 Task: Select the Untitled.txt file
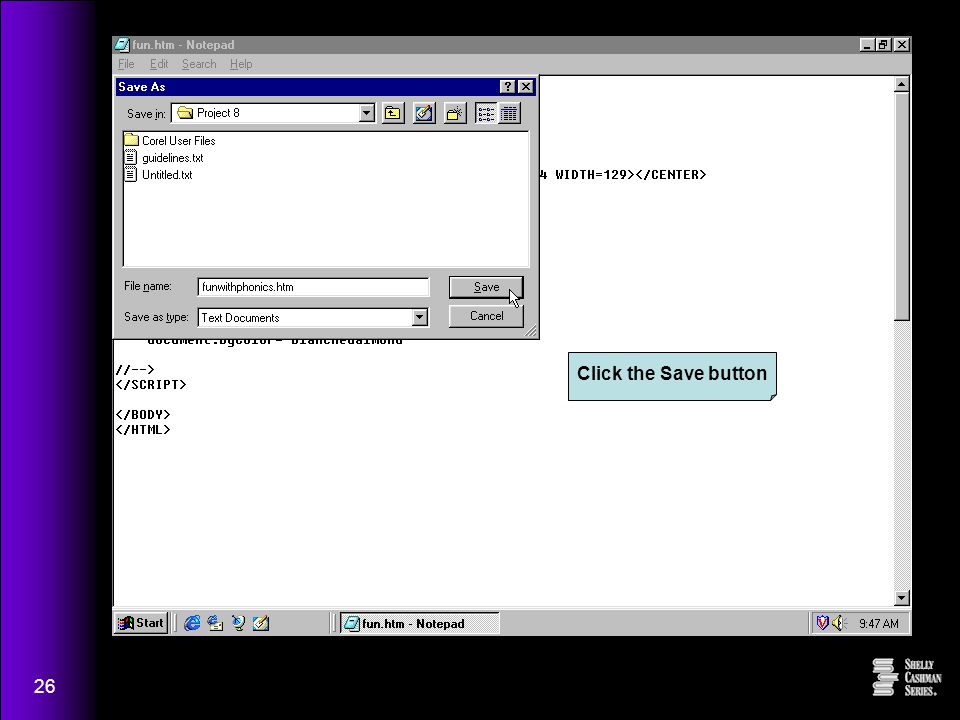(x=159, y=174)
